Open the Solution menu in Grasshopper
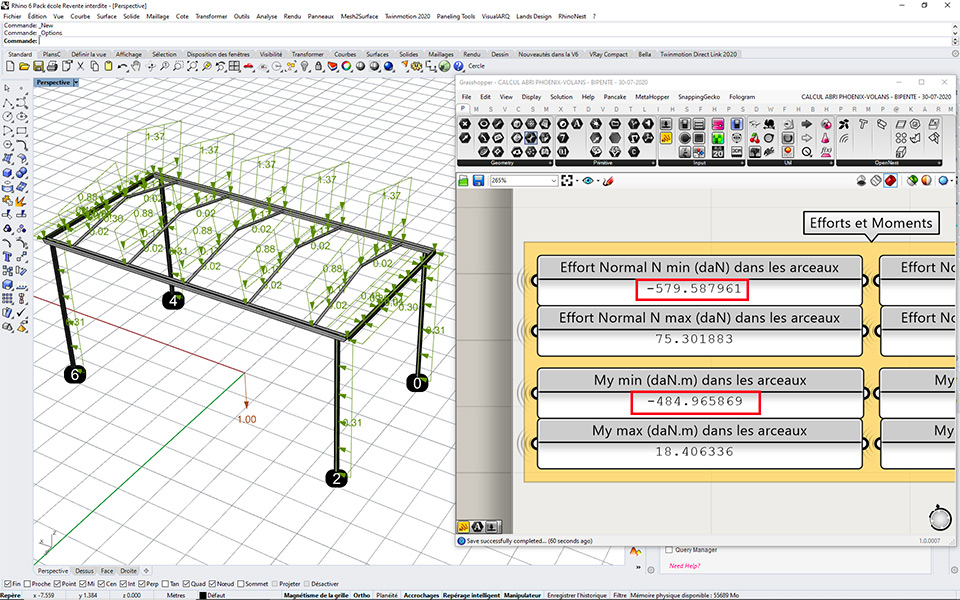The height and width of the screenshot is (600, 960). 561,97
